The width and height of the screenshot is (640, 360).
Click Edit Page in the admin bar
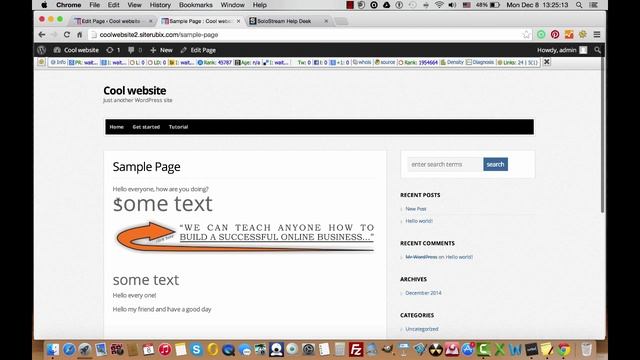[198, 50]
